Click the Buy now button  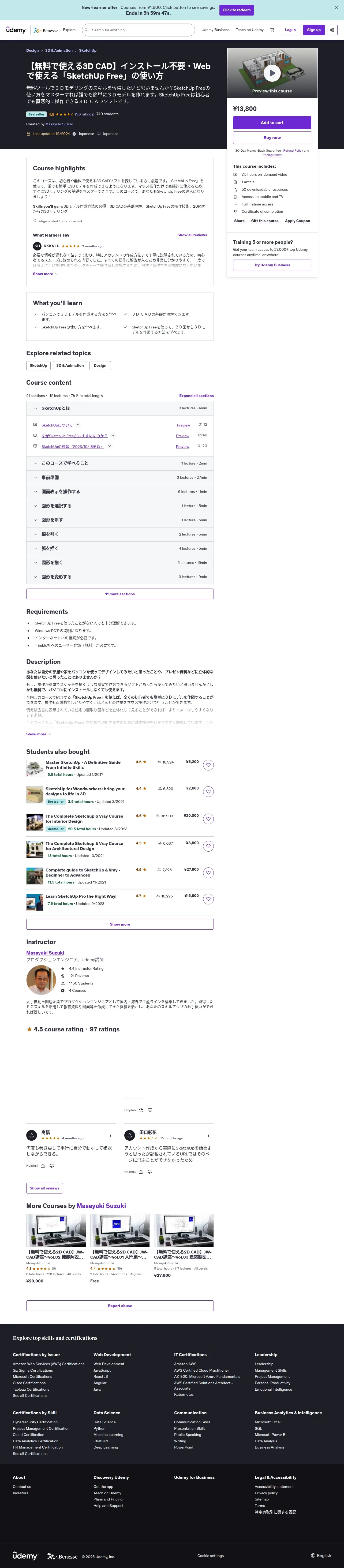click(272, 138)
